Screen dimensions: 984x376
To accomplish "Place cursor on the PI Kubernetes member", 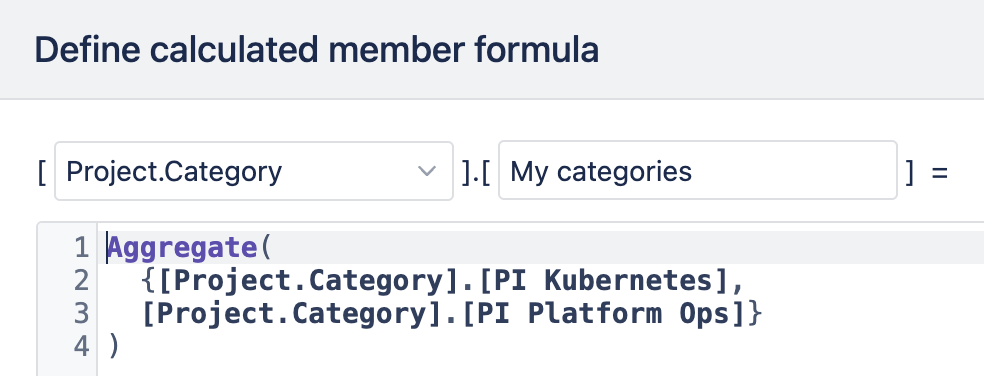I will [597, 281].
